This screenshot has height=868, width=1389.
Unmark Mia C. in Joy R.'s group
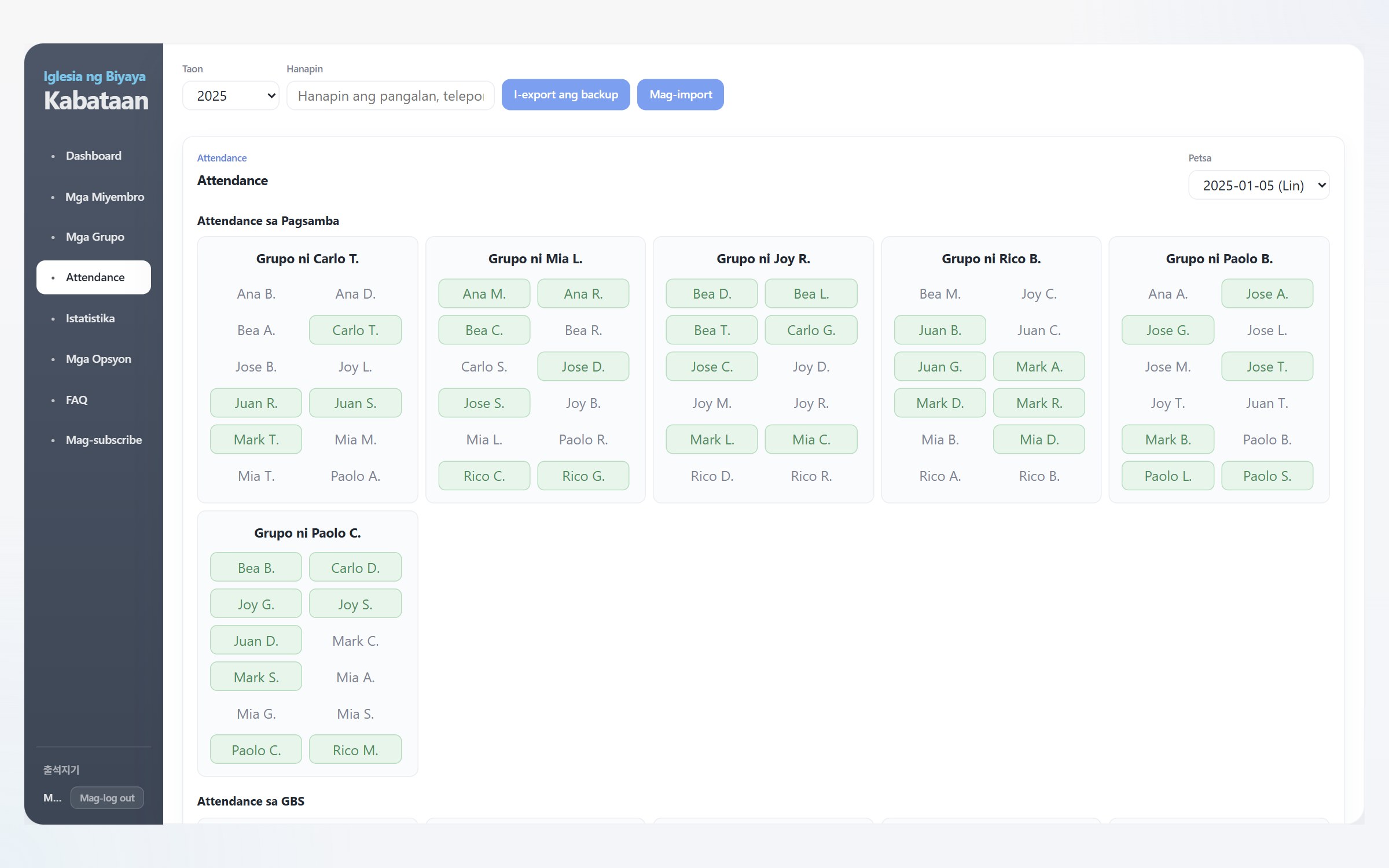811,439
